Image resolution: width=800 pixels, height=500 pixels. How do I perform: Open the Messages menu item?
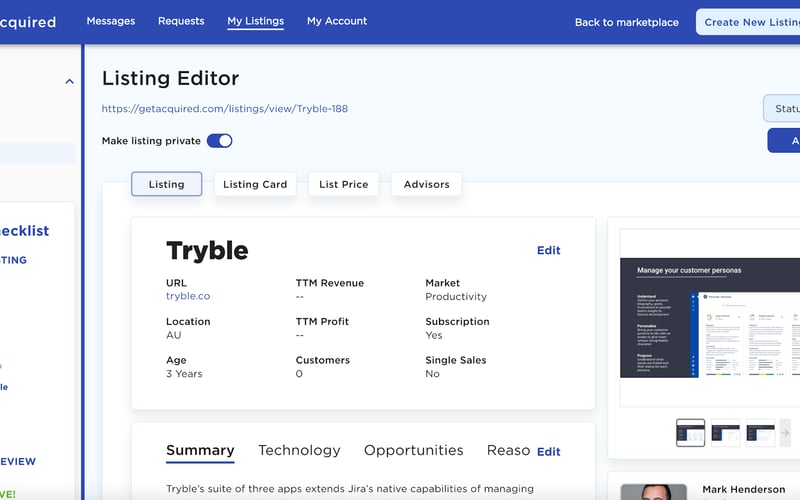click(x=111, y=21)
